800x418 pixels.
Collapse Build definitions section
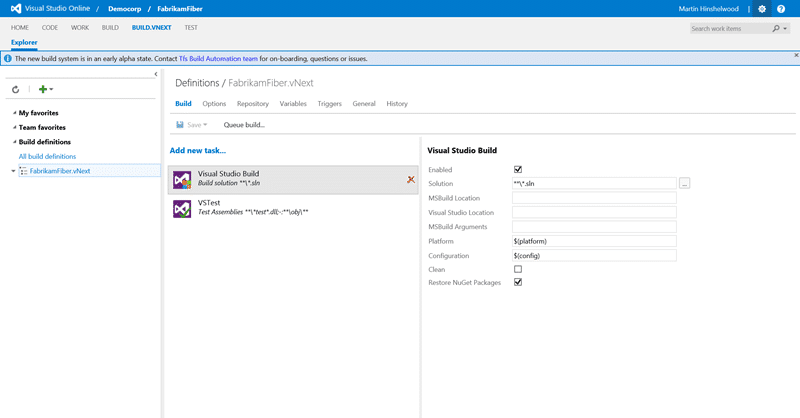pos(14,142)
